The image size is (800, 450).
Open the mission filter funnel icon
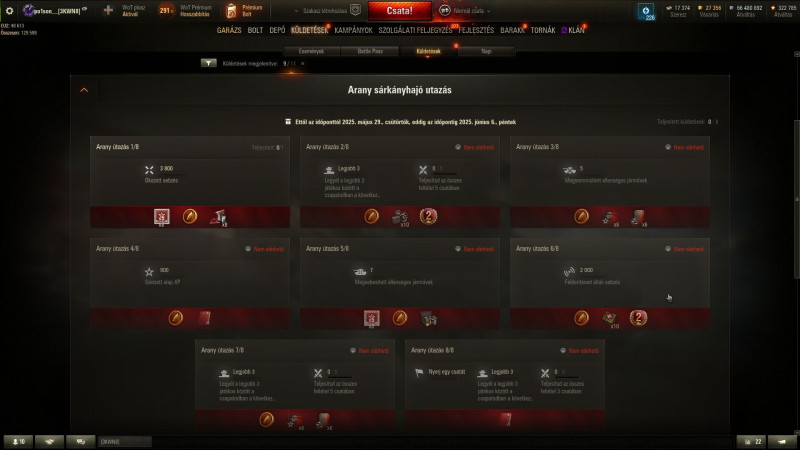pyautogui.click(x=208, y=63)
